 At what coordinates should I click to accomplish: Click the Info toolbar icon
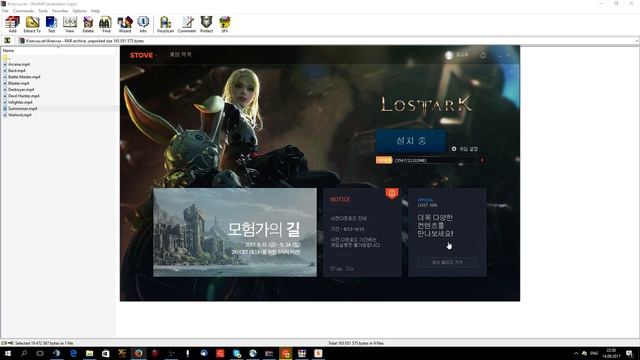(143, 24)
